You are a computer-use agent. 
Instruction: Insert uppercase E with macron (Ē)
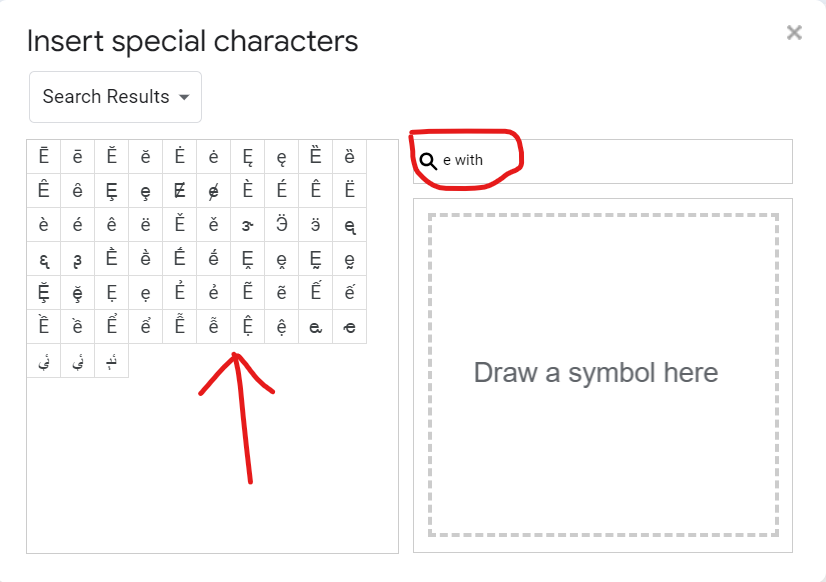pyautogui.click(x=44, y=156)
